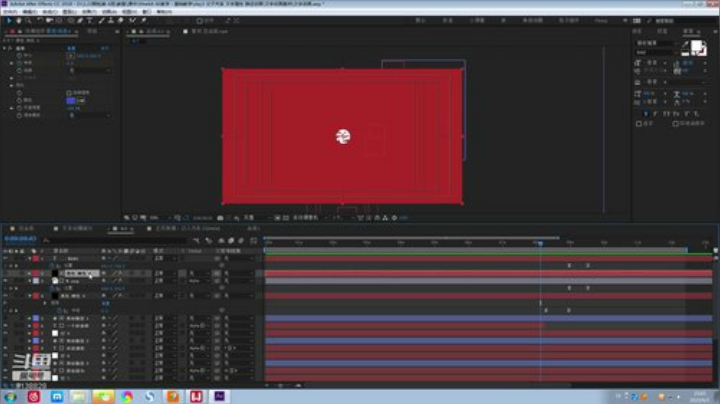The height and width of the screenshot is (404, 720).
Task: Collapse the fx effect group in Effect Controls
Action: pyautogui.click(x=5, y=48)
